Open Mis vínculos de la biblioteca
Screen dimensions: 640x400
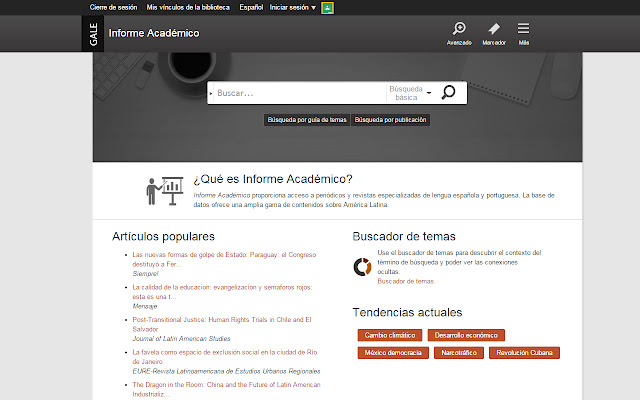tap(188, 7)
